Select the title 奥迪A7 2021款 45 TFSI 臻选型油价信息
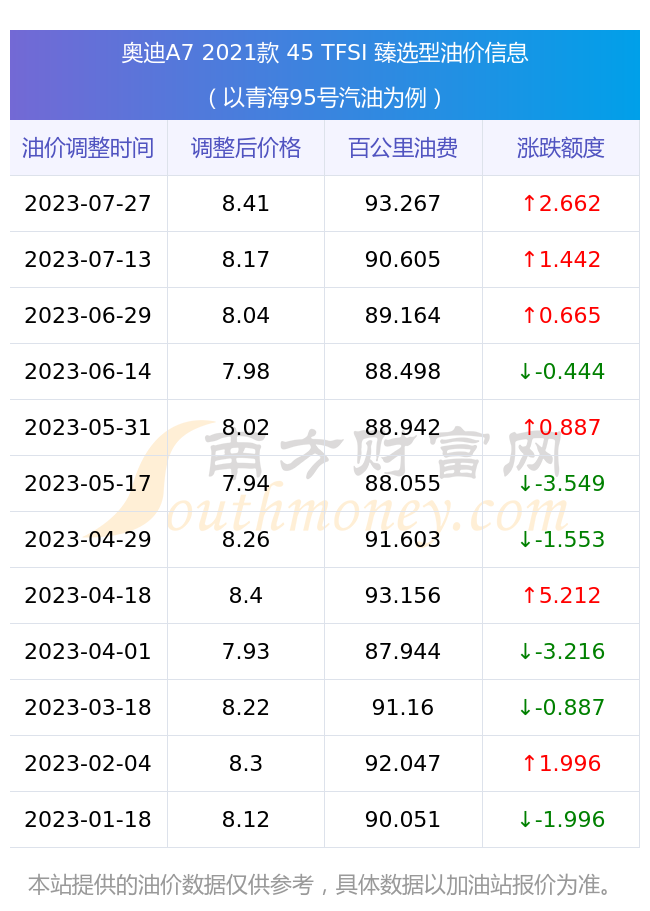The height and width of the screenshot is (911, 650). 325,53
